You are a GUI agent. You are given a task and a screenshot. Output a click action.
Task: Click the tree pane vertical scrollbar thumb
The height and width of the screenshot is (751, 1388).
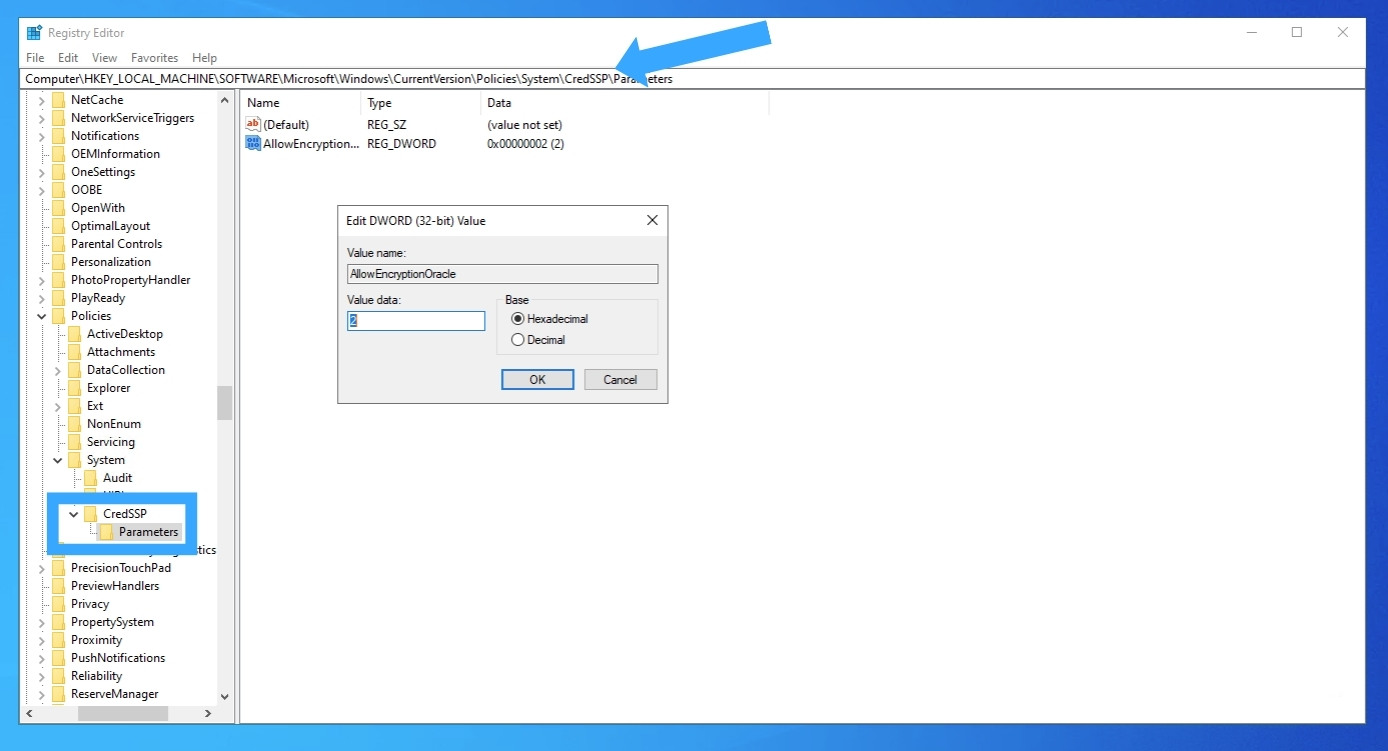click(x=225, y=403)
